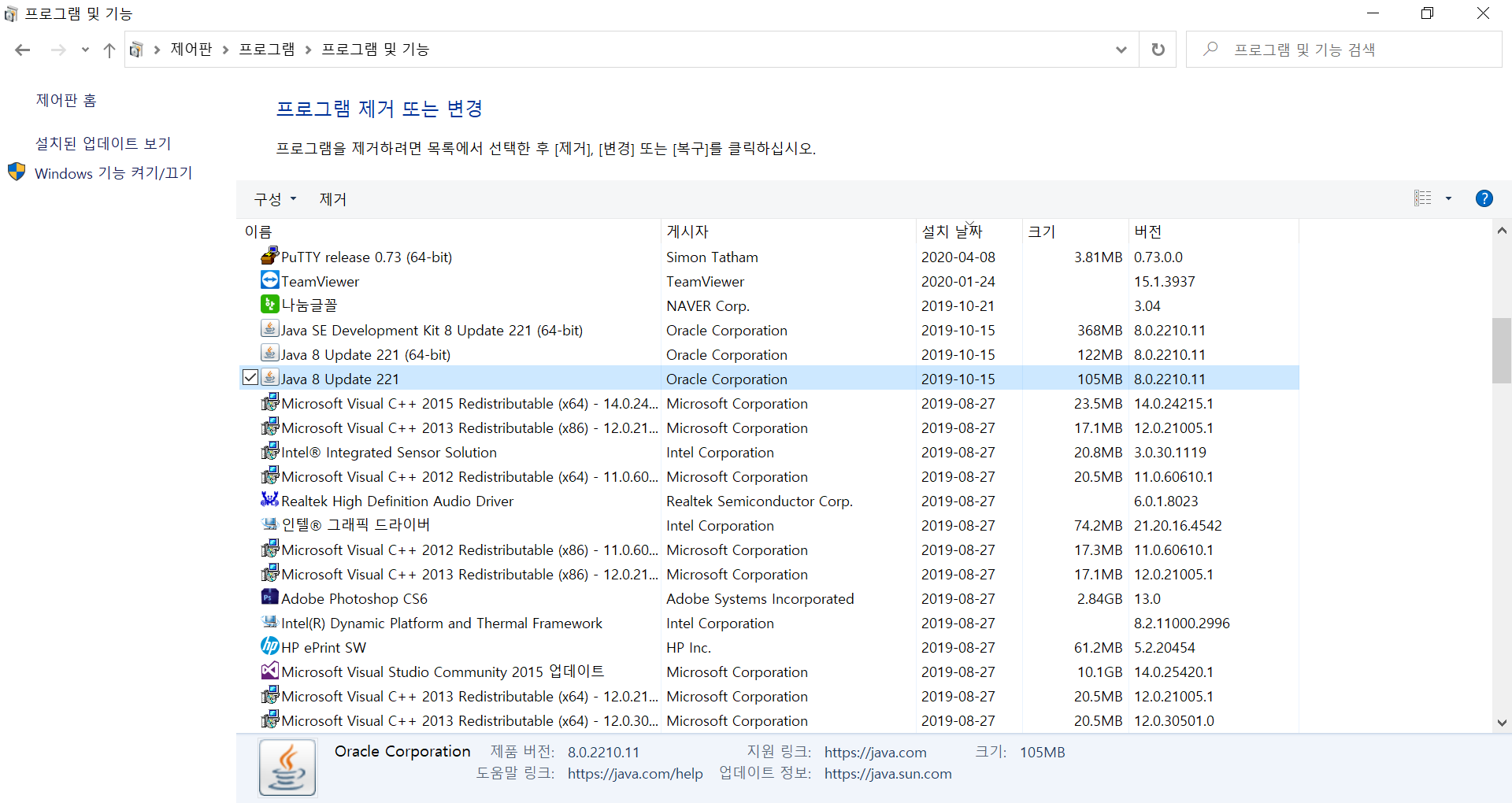1512x803 pixels.
Task: Click the Intel Integrated Sensor Solution icon
Action: (x=270, y=451)
